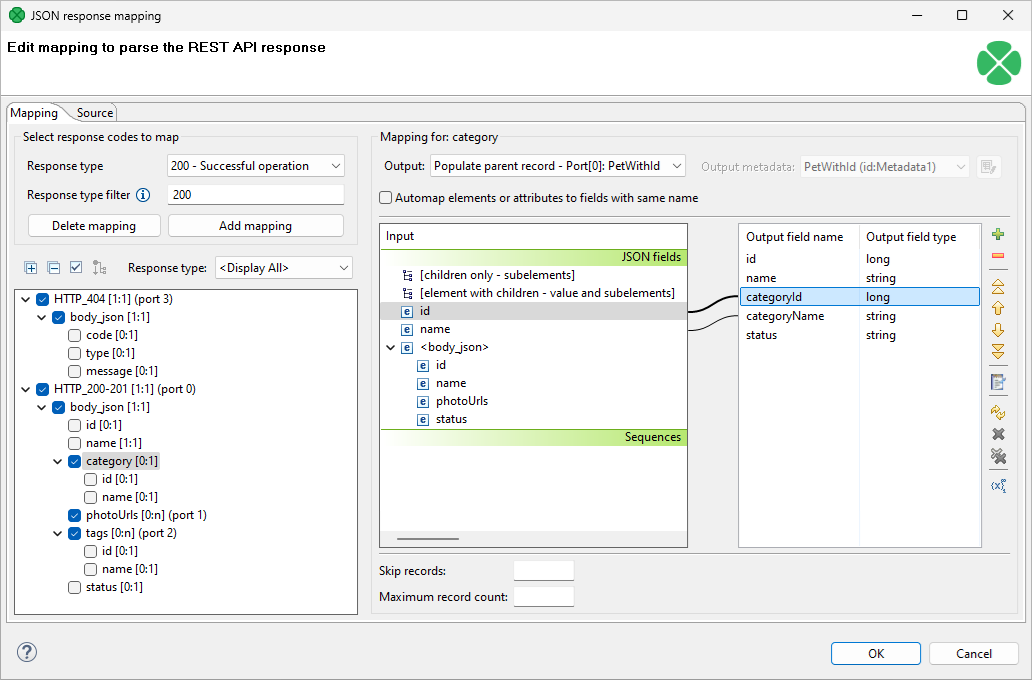Click the Add mapping button
This screenshot has width=1032, height=680.
pos(255,226)
